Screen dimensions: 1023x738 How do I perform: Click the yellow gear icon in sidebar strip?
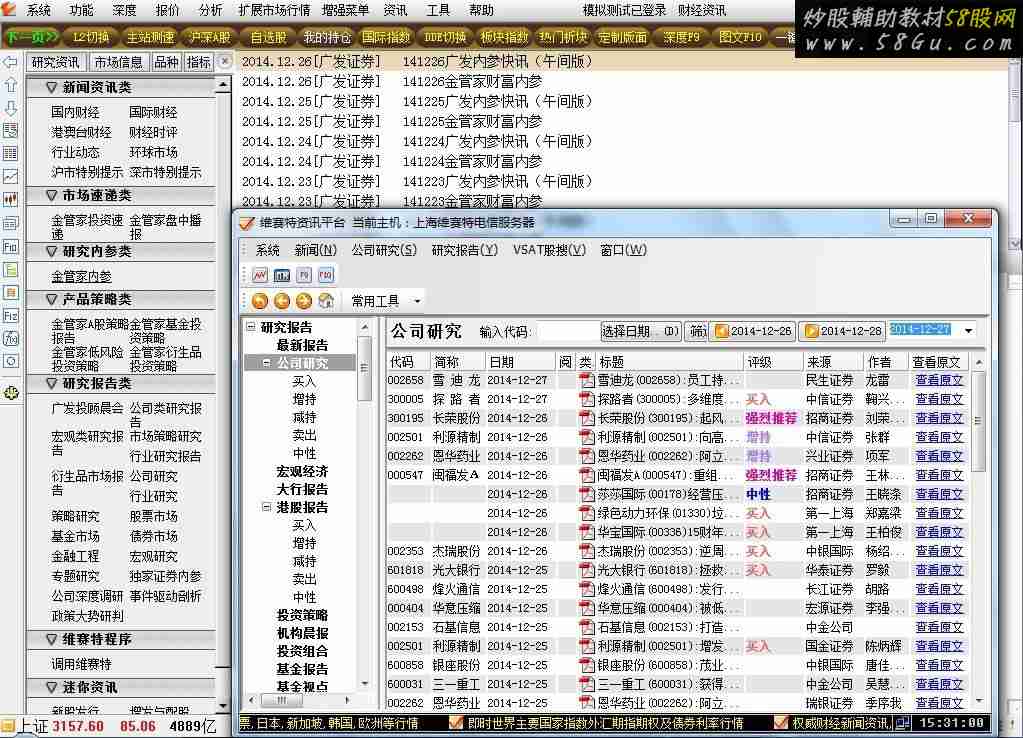[11, 393]
